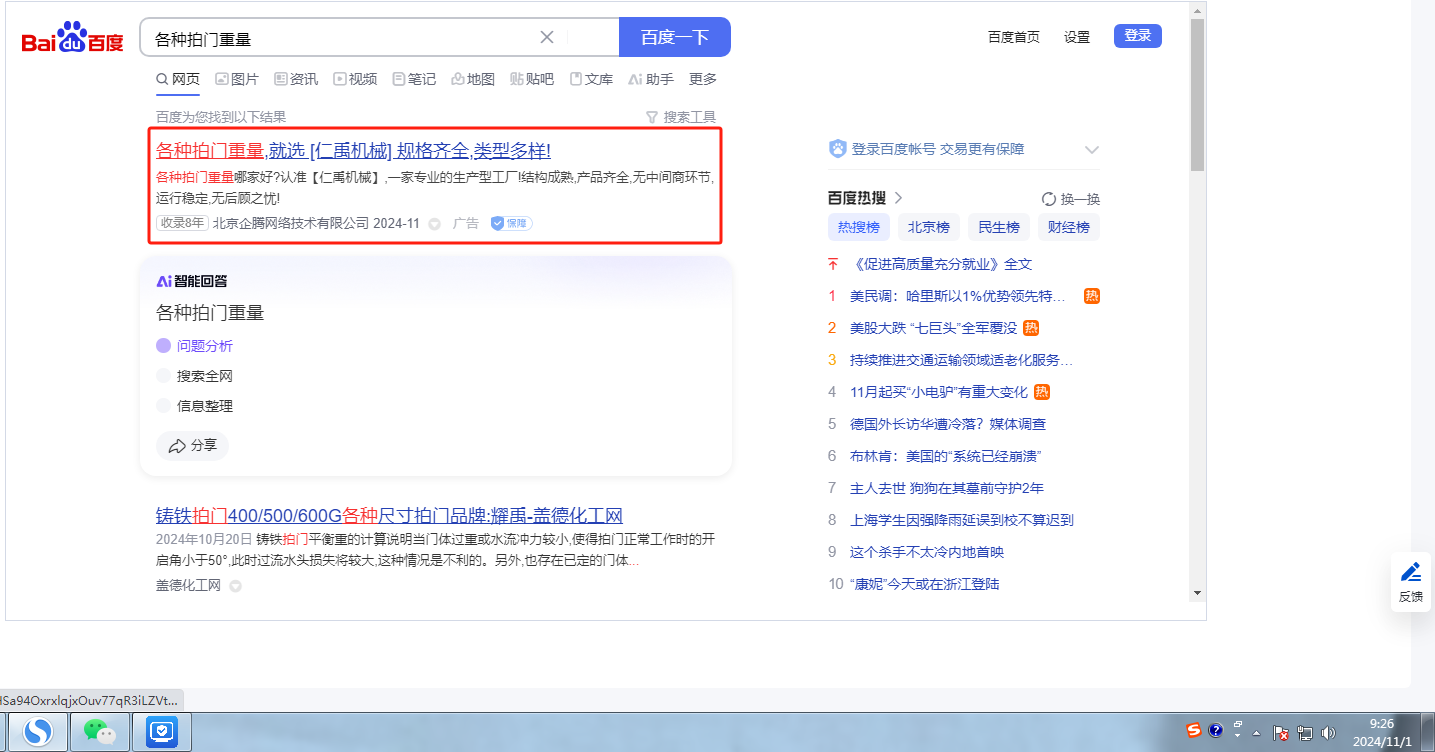This screenshot has height=752, width=1435.
Task: Expand the 登录百度帐号 panel chevron
Action: pyautogui.click(x=1091, y=150)
